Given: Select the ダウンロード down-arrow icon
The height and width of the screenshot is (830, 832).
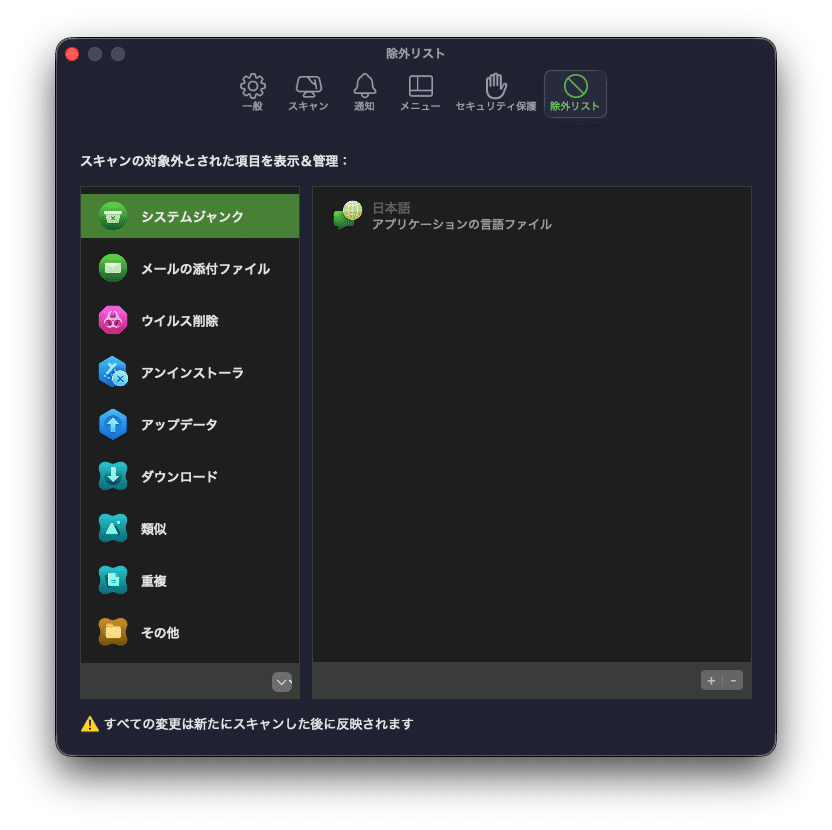Looking at the screenshot, I should coord(113,476).
